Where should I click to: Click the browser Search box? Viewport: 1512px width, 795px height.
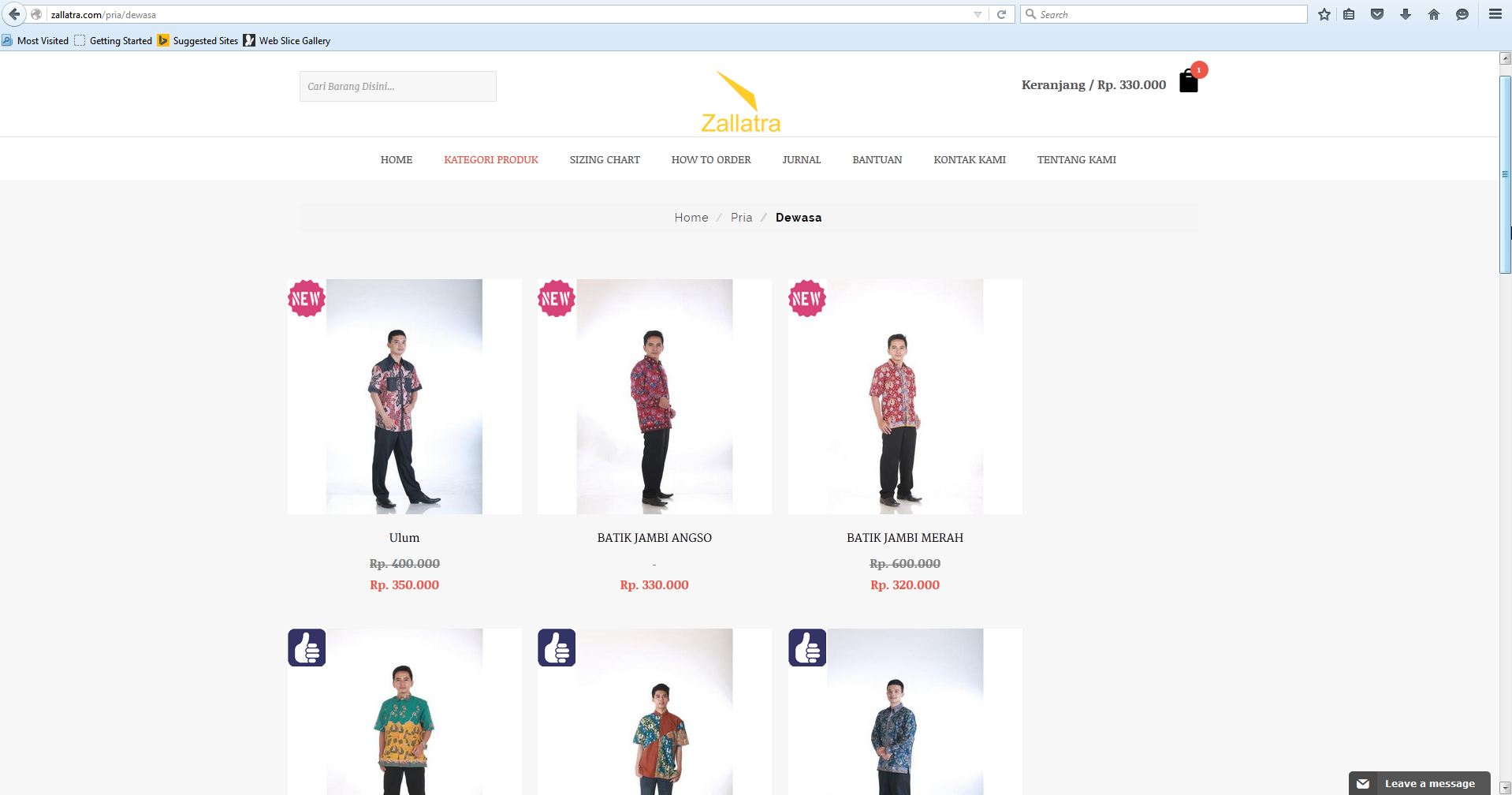pyautogui.click(x=1164, y=14)
